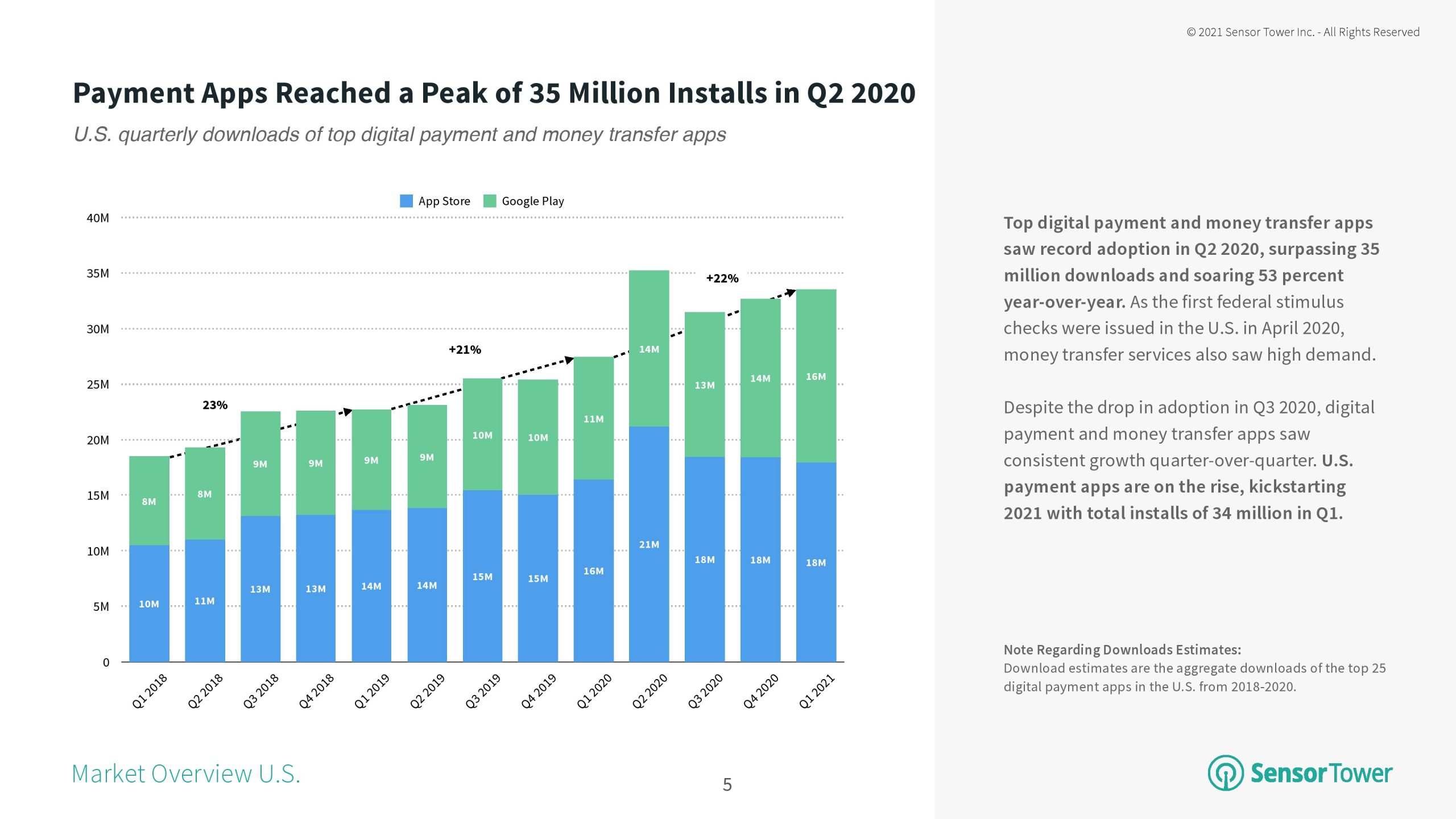
Task: Click the copyright notice text
Action: coord(1302,32)
